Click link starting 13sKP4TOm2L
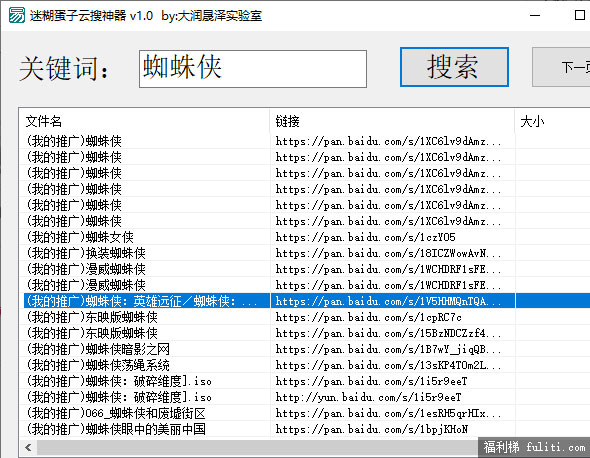The image size is (590, 458). pos(388,365)
